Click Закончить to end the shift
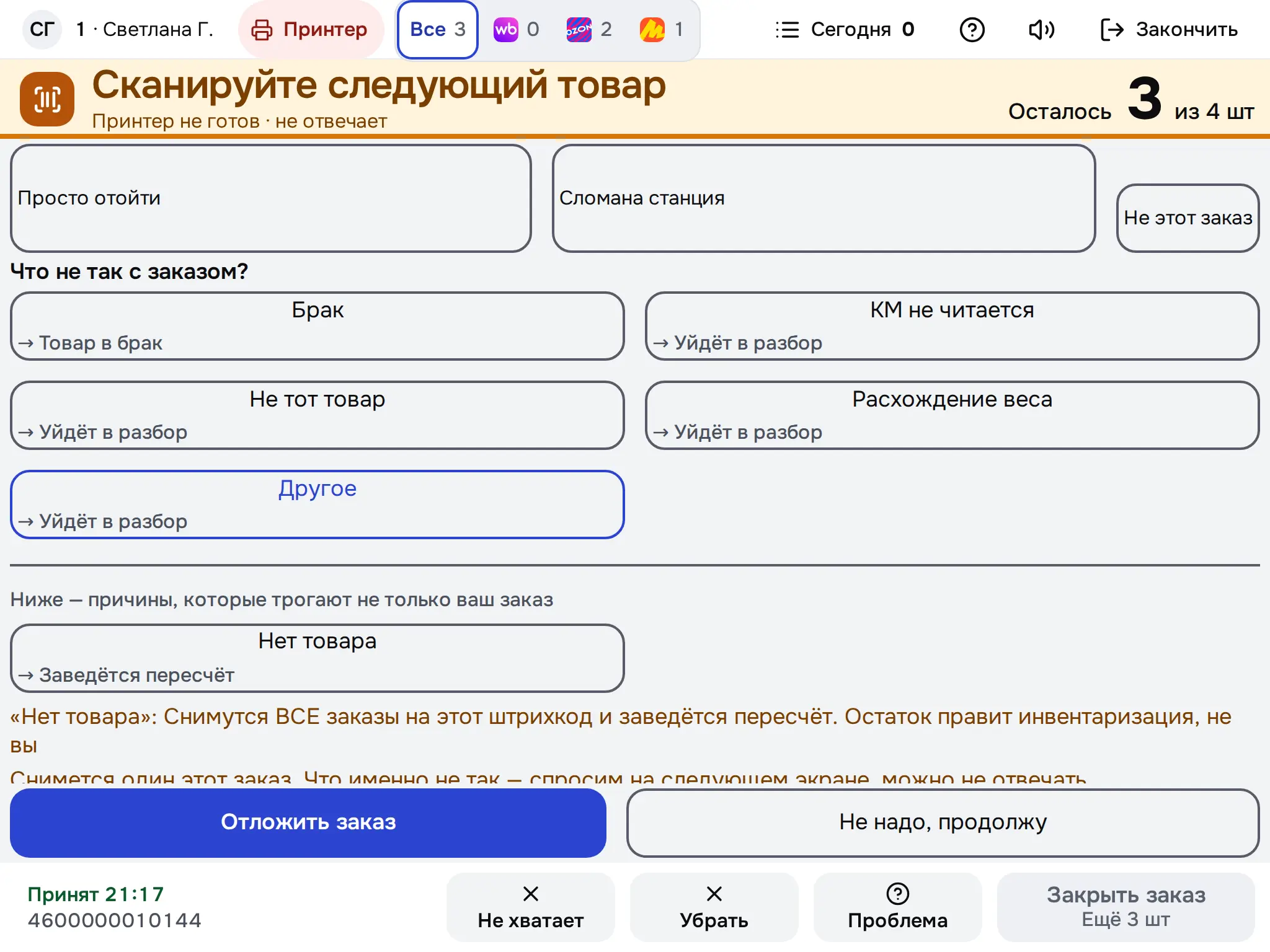This screenshot has height=952, width=1270. (1170, 29)
